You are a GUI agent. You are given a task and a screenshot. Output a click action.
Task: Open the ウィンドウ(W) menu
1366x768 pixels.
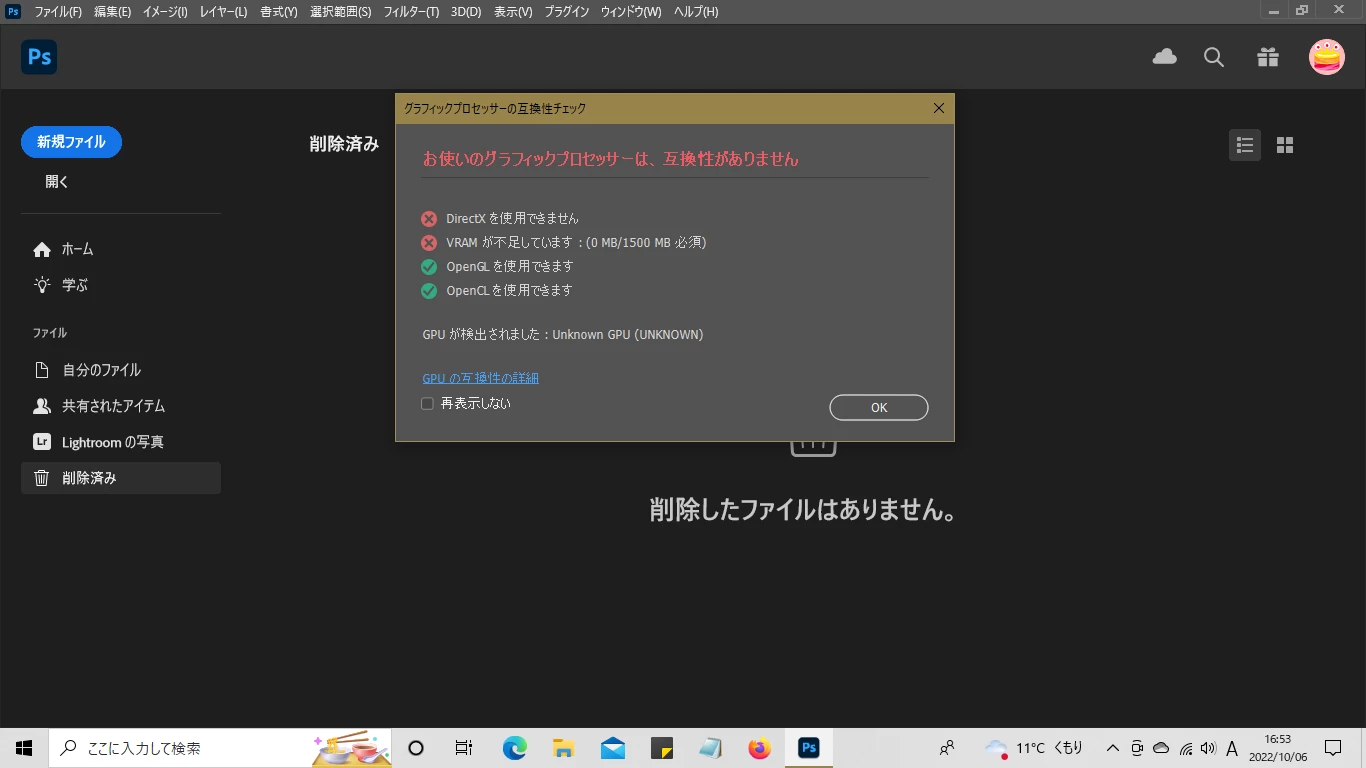click(x=631, y=12)
